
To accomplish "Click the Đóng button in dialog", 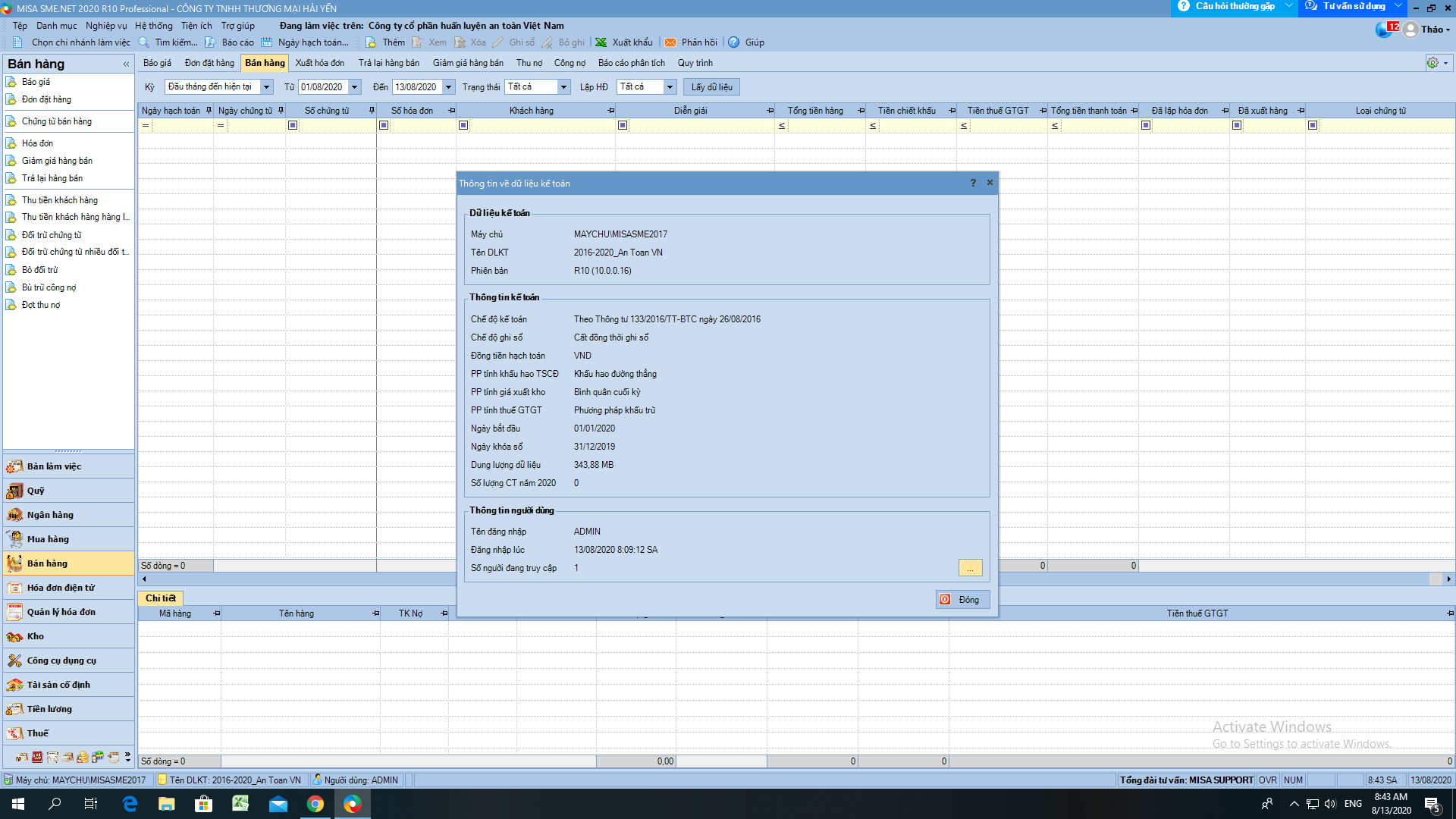I will point(962,600).
